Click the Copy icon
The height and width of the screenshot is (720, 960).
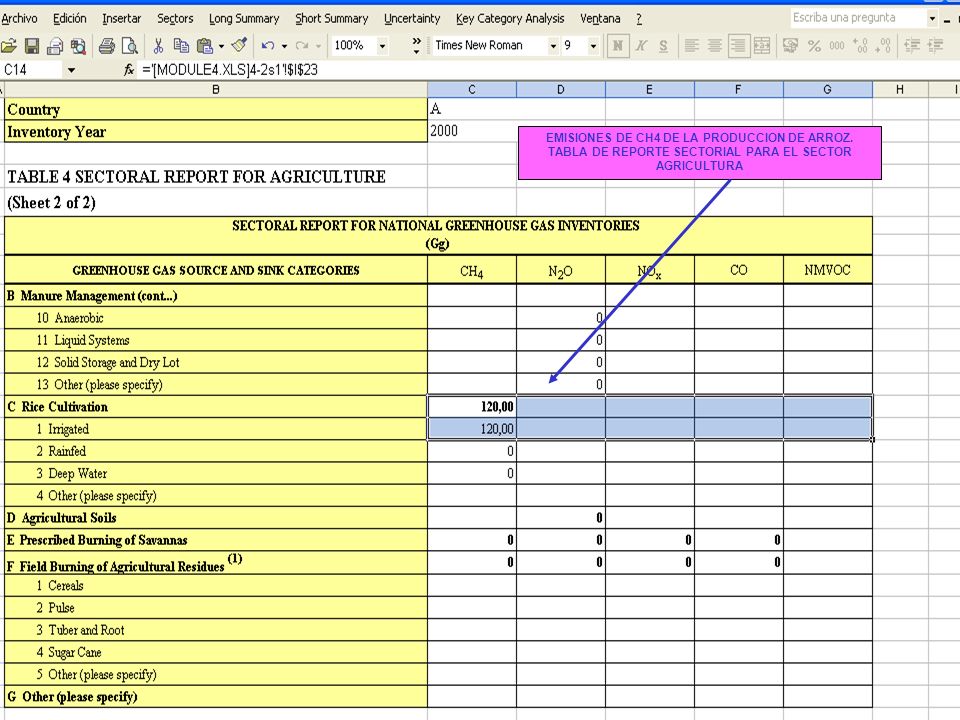[x=181, y=45]
